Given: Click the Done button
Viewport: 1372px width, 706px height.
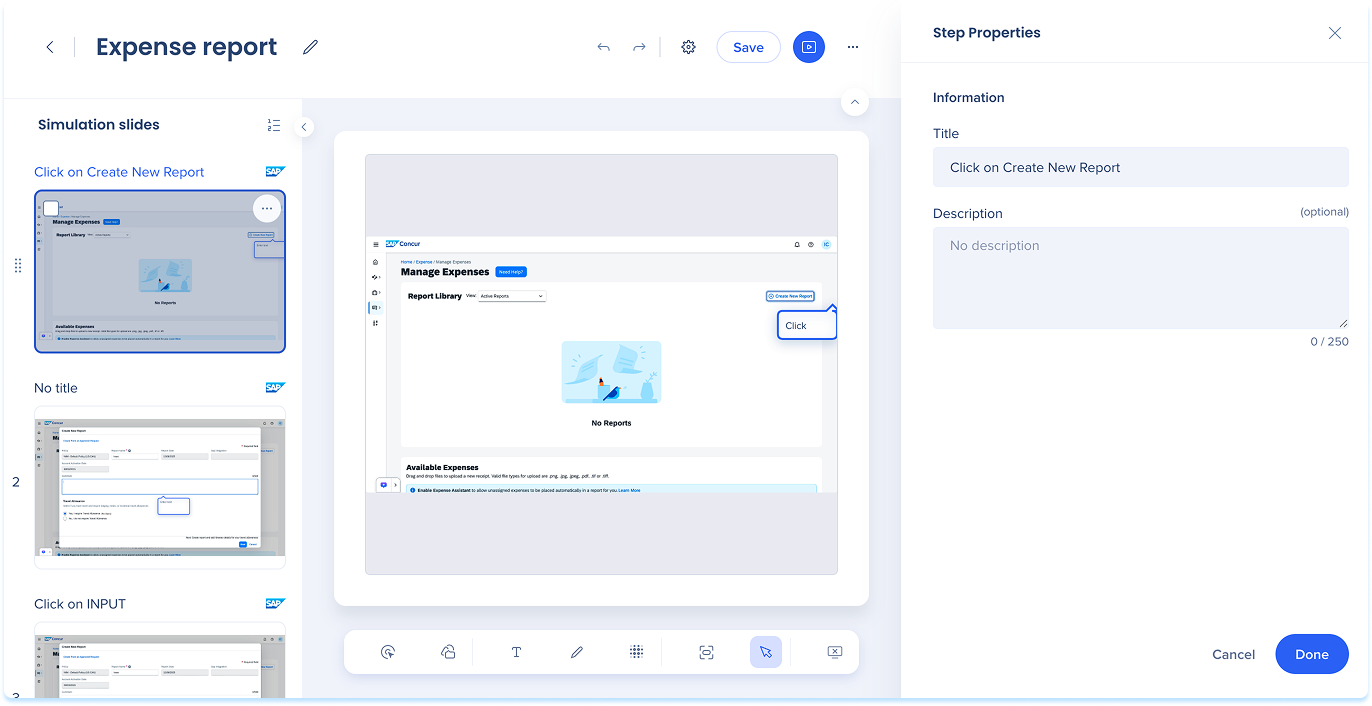Looking at the screenshot, I should 1311,654.
